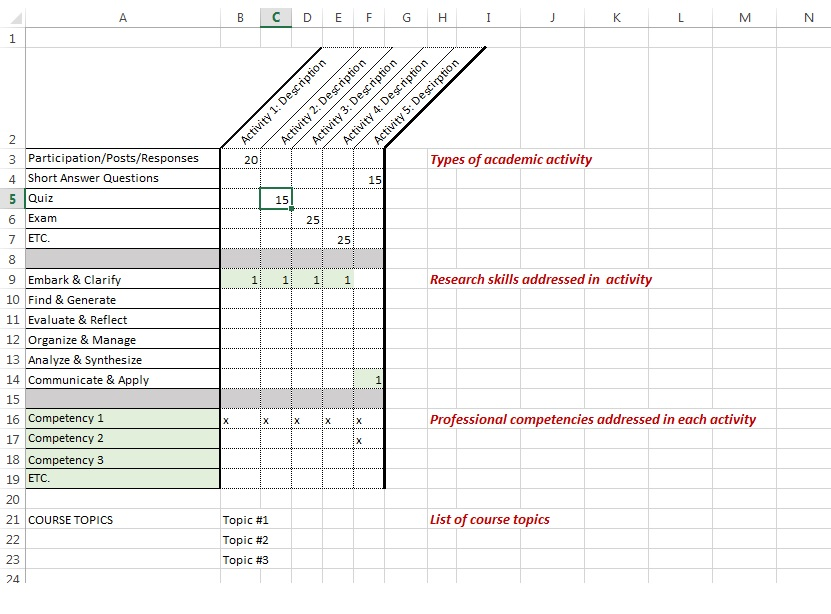Select the Competency 2 label cell
This screenshot has width=831, height=614.
[x=122, y=438]
